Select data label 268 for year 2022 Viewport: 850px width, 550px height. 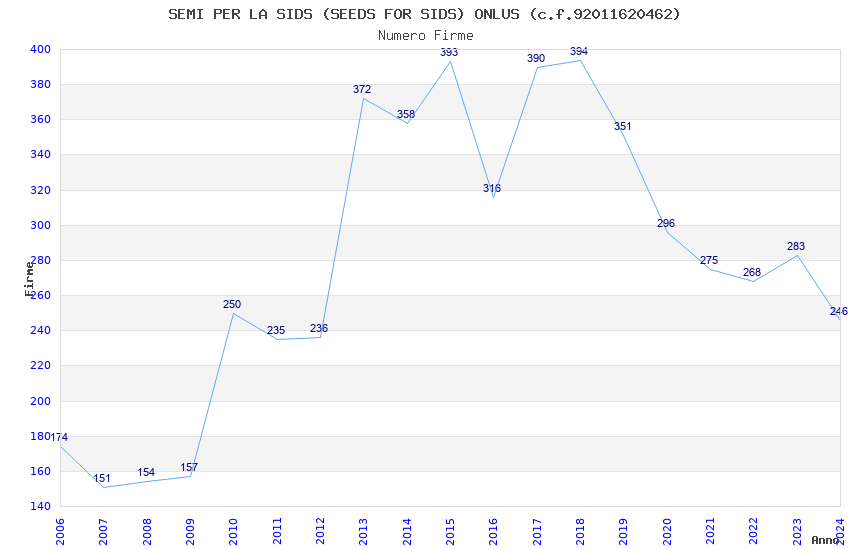[x=752, y=272]
